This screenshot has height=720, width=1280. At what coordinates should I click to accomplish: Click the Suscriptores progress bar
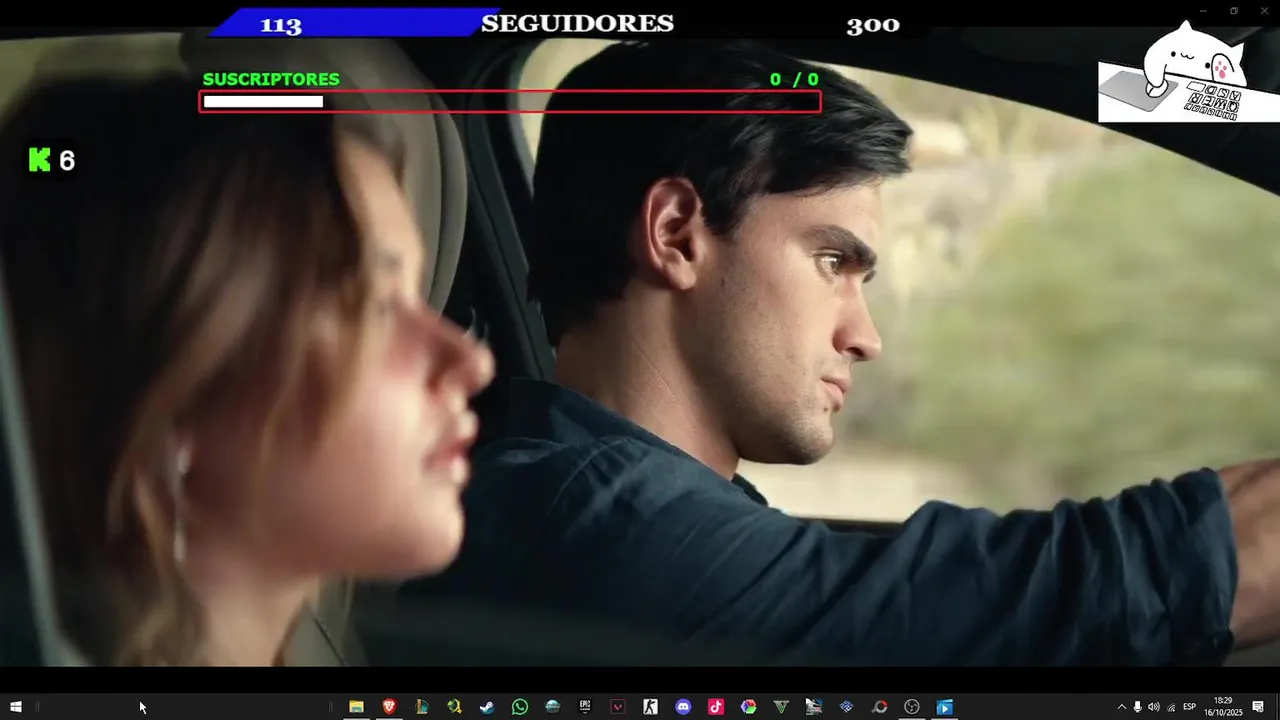click(510, 101)
